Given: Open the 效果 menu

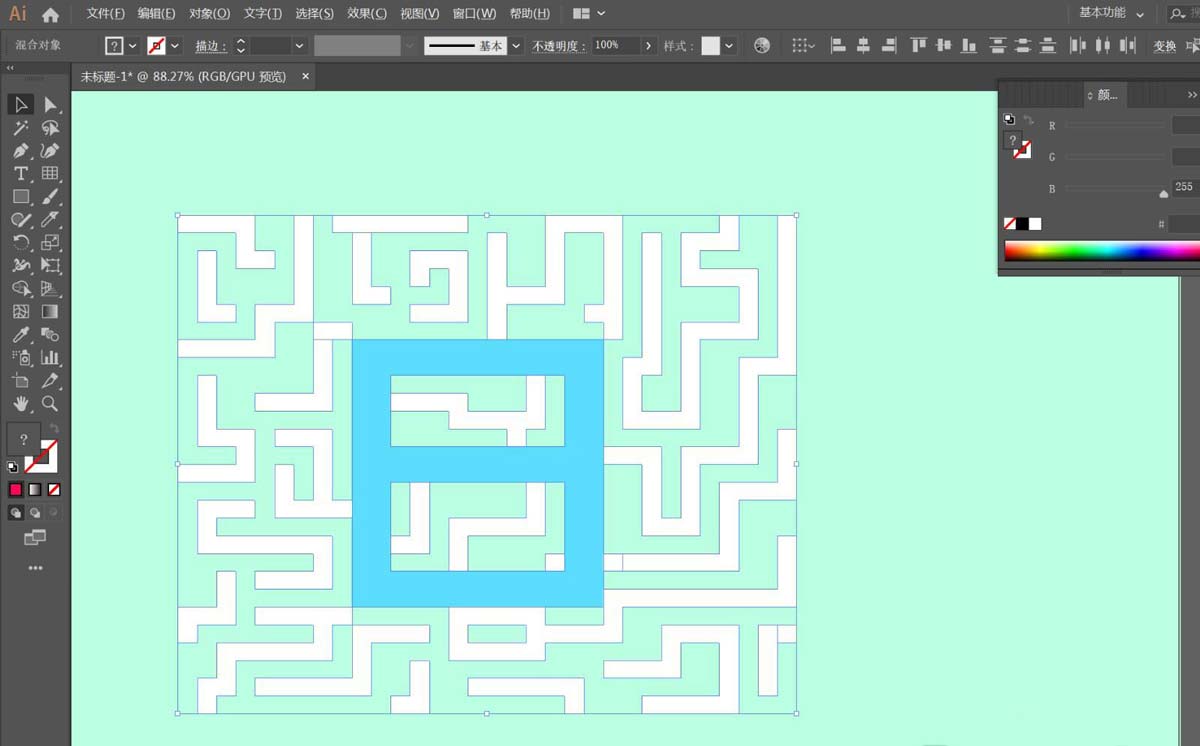Looking at the screenshot, I should click(367, 13).
